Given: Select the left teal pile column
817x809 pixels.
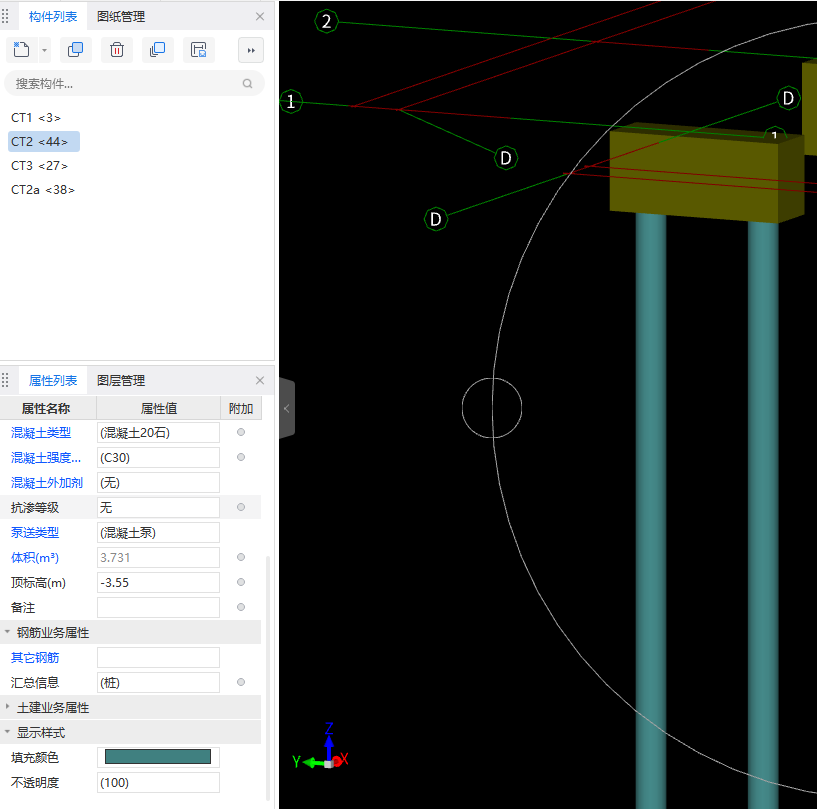Looking at the screenshot, I should (651, 511).
